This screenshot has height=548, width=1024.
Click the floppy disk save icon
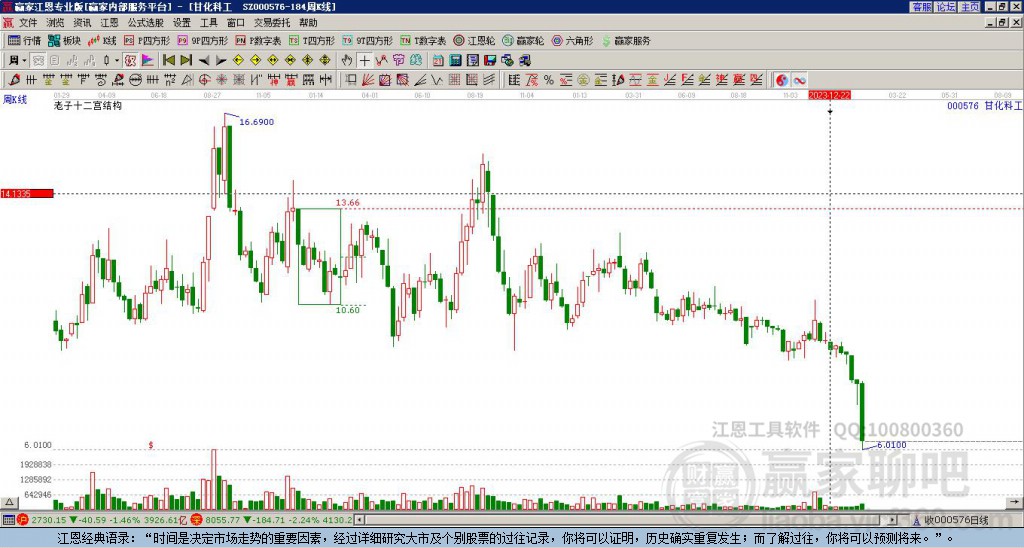point(490,61)
